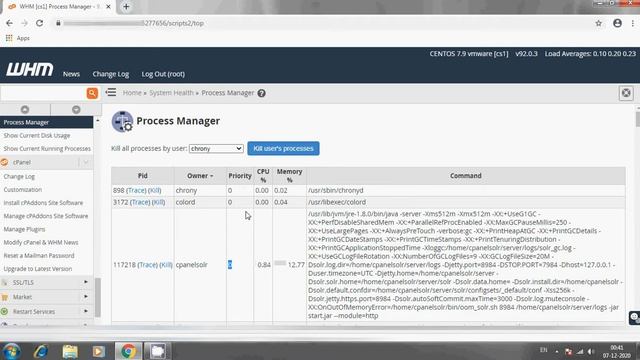
Task: Click the orange search icon in sidebar
Action: pos(92,93)
